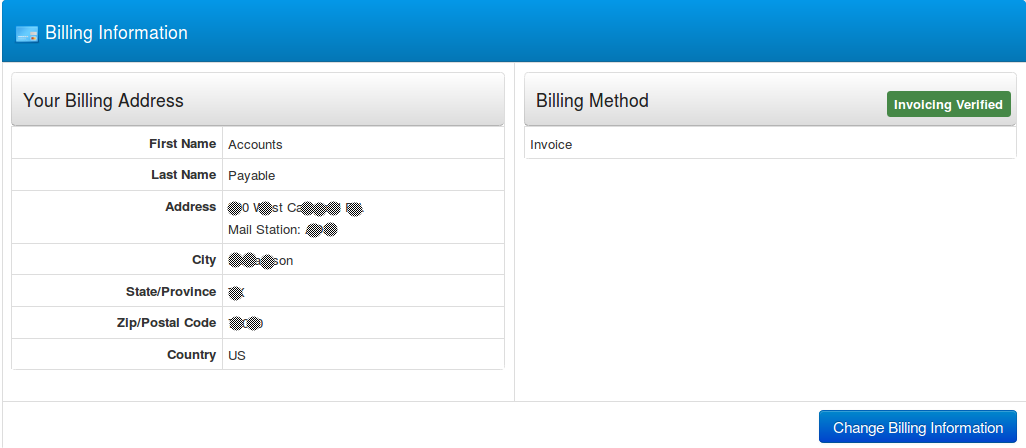1026x448 pixels.
Task: Select the Billing Information page title
Action: (x=116, y=33)
